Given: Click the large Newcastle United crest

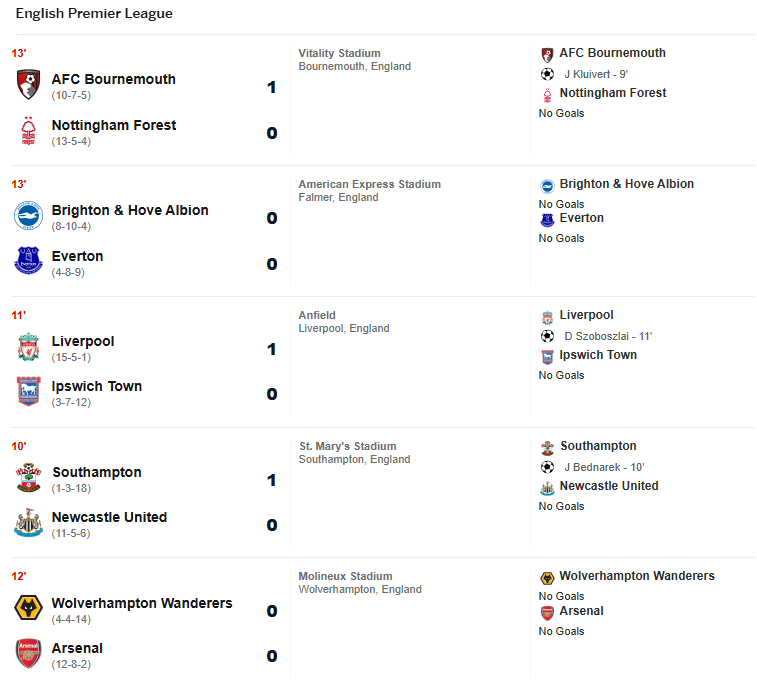Looking at the screenshot, I should pyautogui.click(x=28, y=522).
